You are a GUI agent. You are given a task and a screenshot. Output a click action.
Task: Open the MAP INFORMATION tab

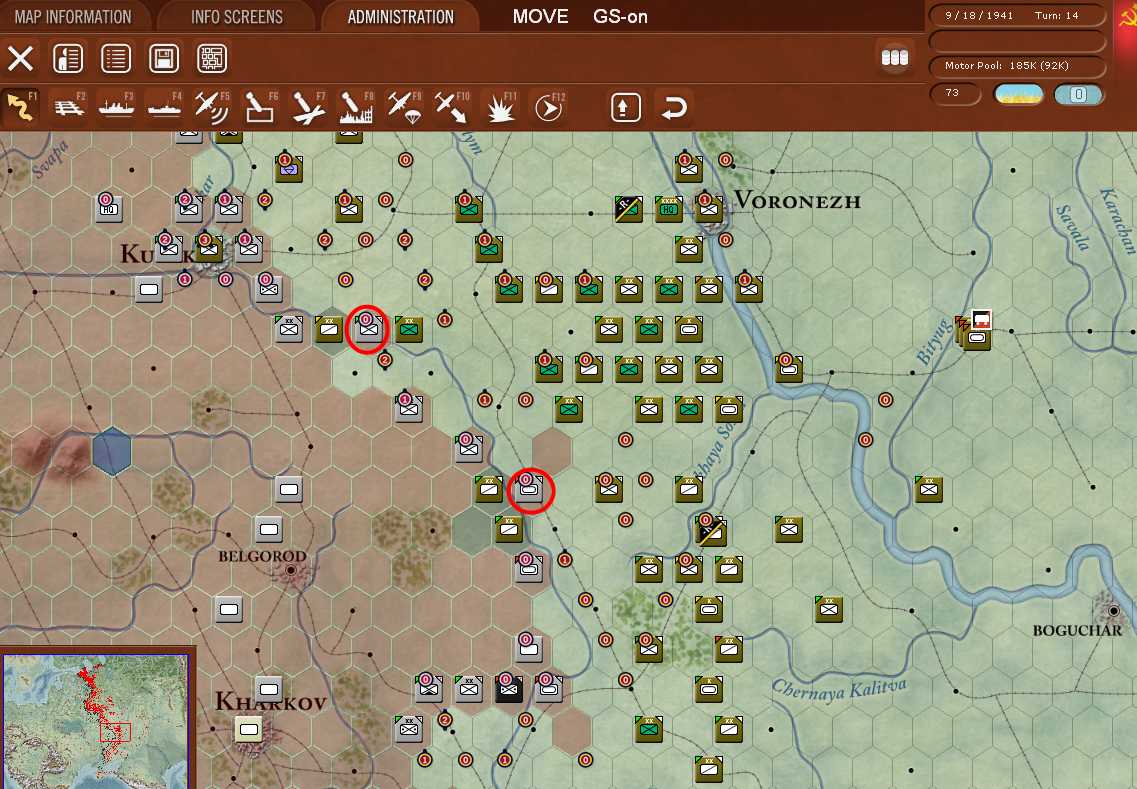pyautogui.click(x=73, y=17)
